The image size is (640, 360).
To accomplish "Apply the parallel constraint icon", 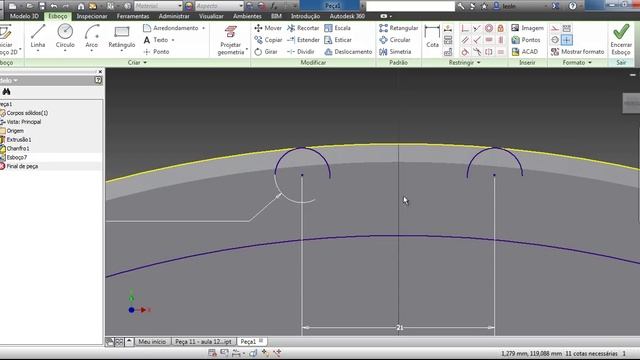I will coord(465,40).
